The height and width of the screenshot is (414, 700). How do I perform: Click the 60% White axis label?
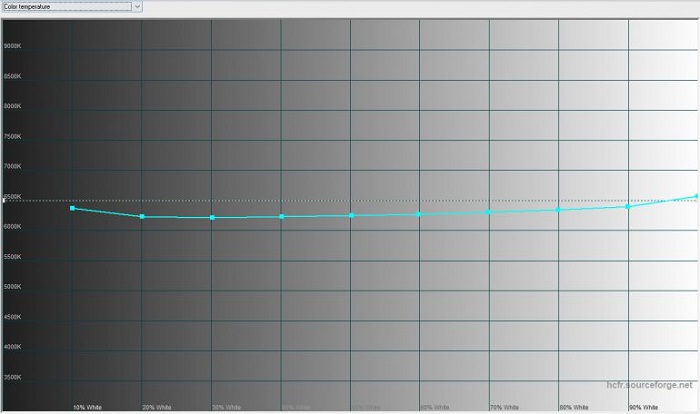click(x=435, y=407)
